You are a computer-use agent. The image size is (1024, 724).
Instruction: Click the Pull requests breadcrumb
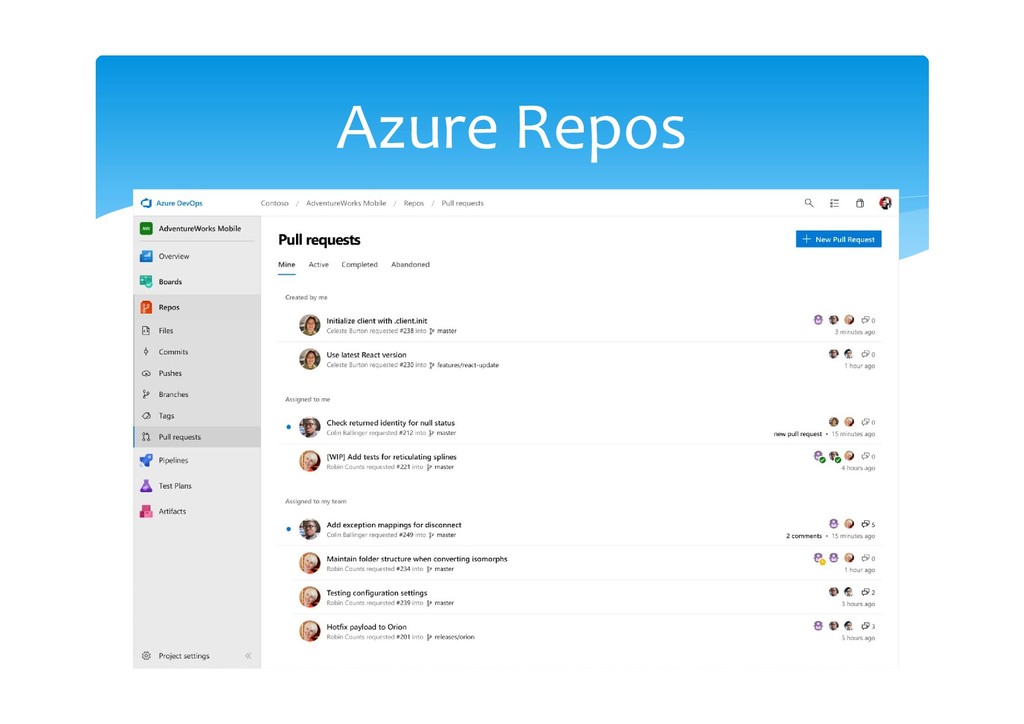(462, 203)
